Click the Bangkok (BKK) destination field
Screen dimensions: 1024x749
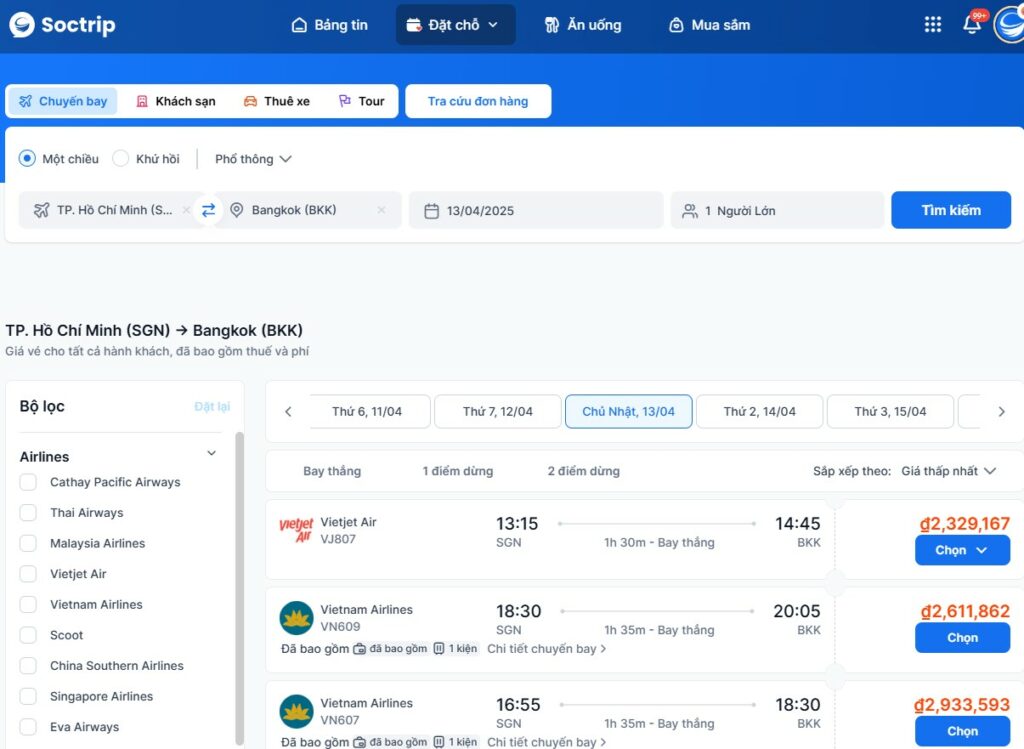point(310,210)
